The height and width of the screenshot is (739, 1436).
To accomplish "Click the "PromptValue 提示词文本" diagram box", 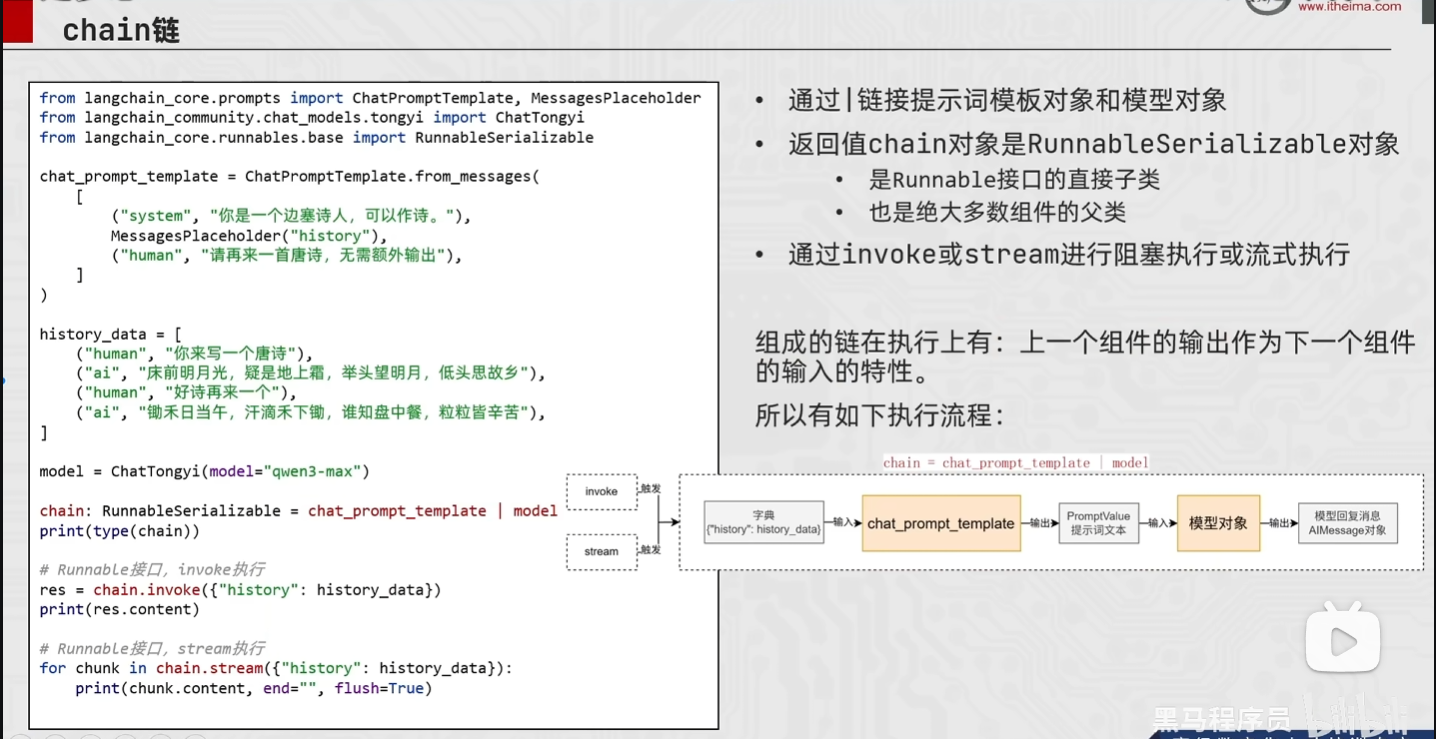I will 1099,523.
